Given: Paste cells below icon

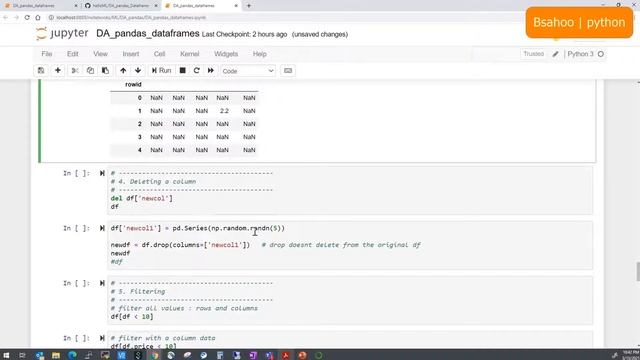Looking at the screenshot, I should (105, 71).
